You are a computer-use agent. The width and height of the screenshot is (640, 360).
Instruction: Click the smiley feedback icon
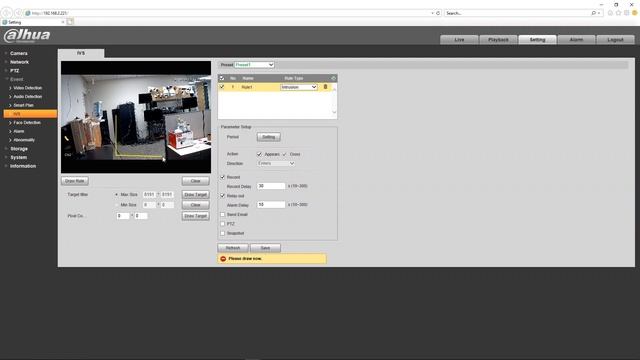tap(635, 13)
